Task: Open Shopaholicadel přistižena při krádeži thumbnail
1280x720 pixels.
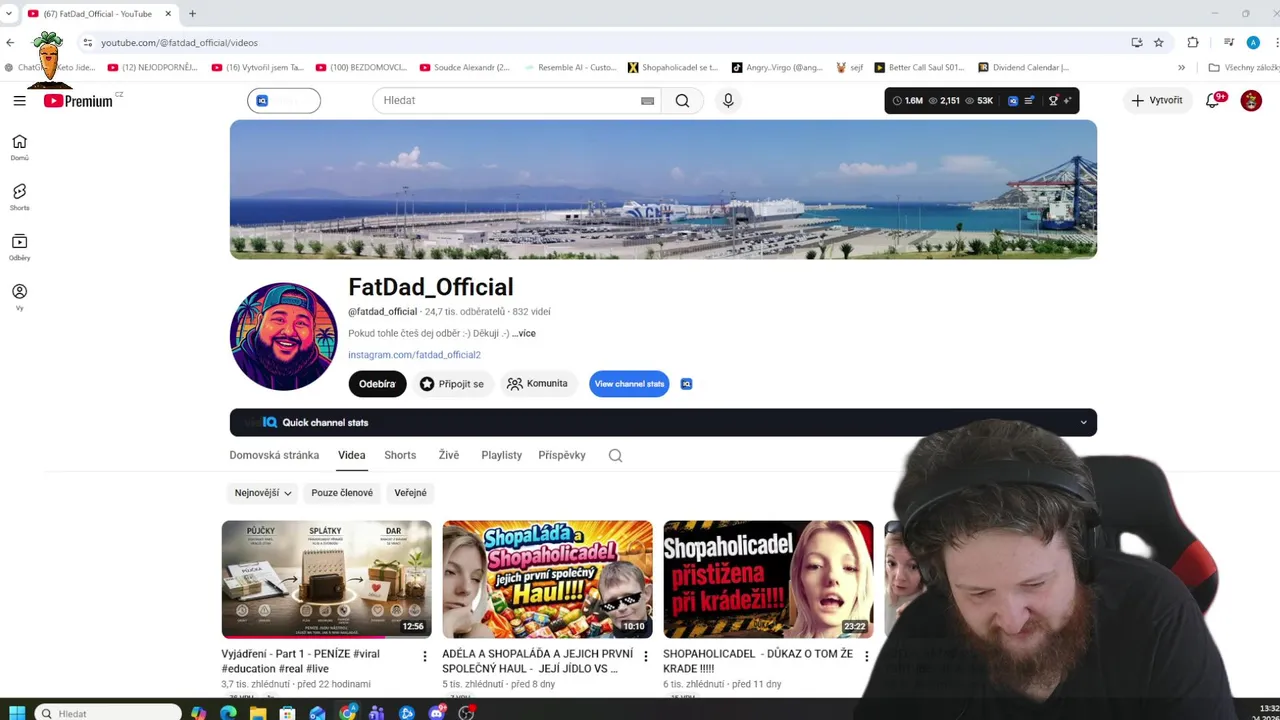Action: tap(768, 579)
